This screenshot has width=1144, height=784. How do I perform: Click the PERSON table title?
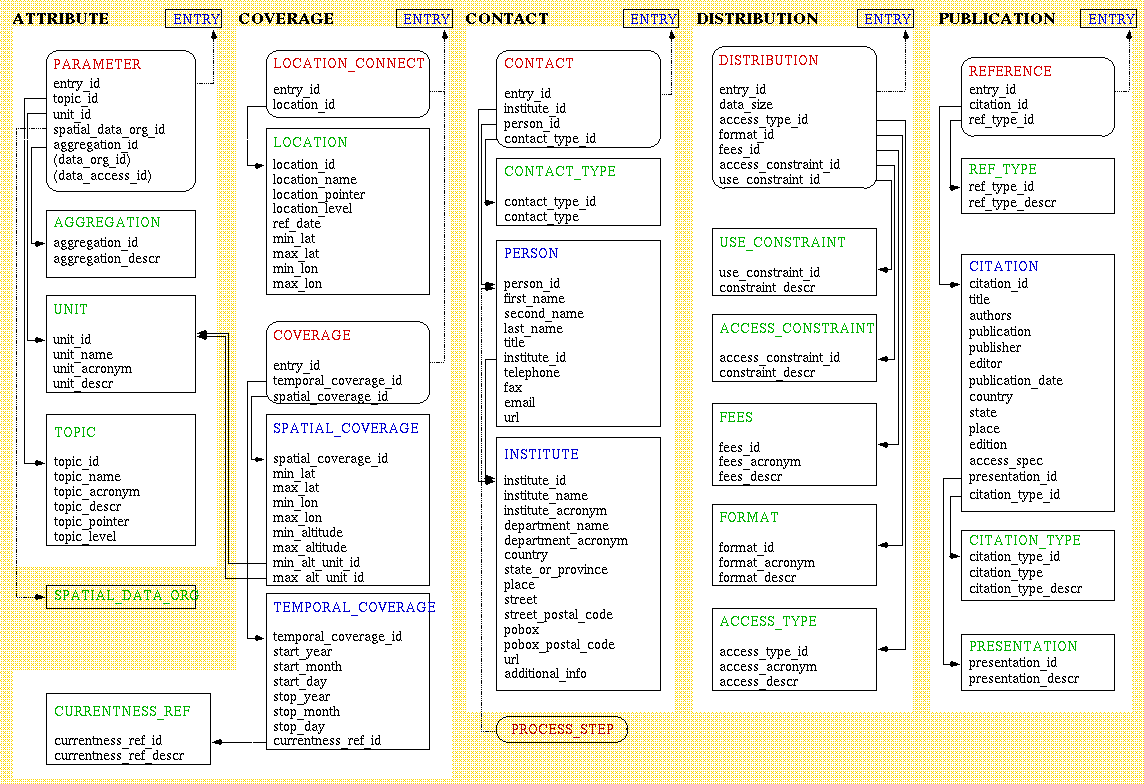(x=531, y=253)
